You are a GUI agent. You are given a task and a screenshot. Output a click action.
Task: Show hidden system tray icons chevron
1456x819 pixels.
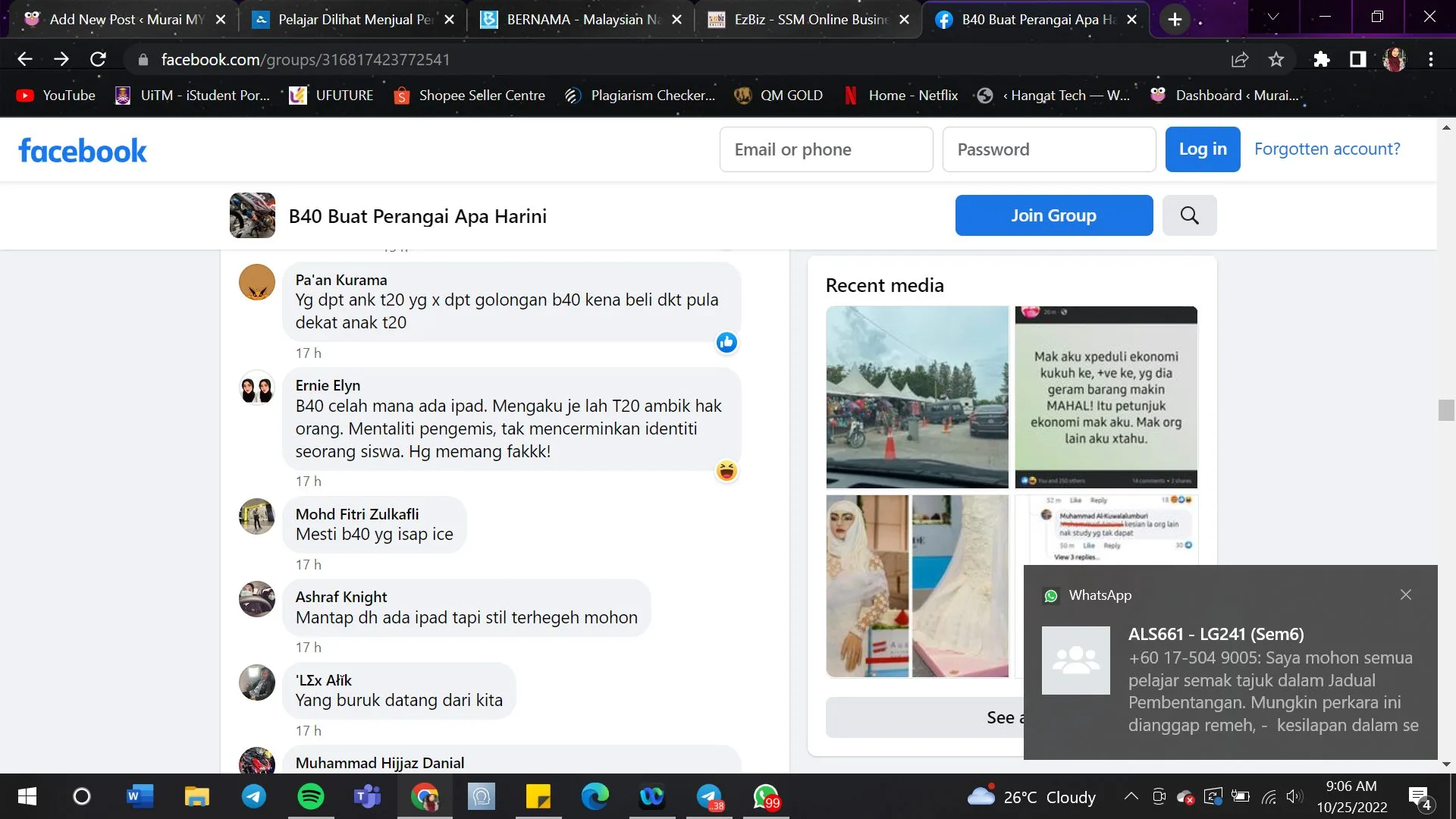1131,796
